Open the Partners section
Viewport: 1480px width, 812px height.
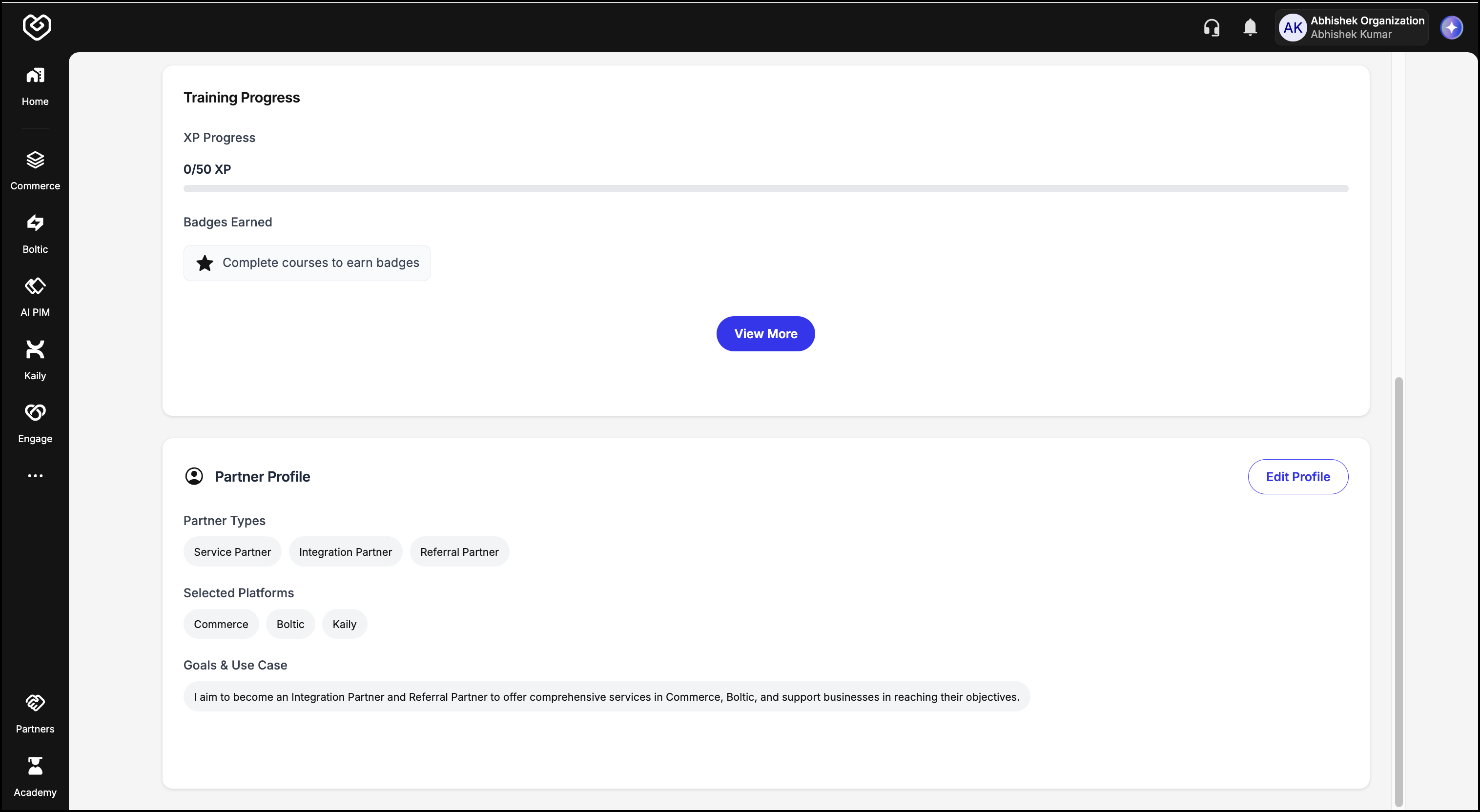point(35,714)
